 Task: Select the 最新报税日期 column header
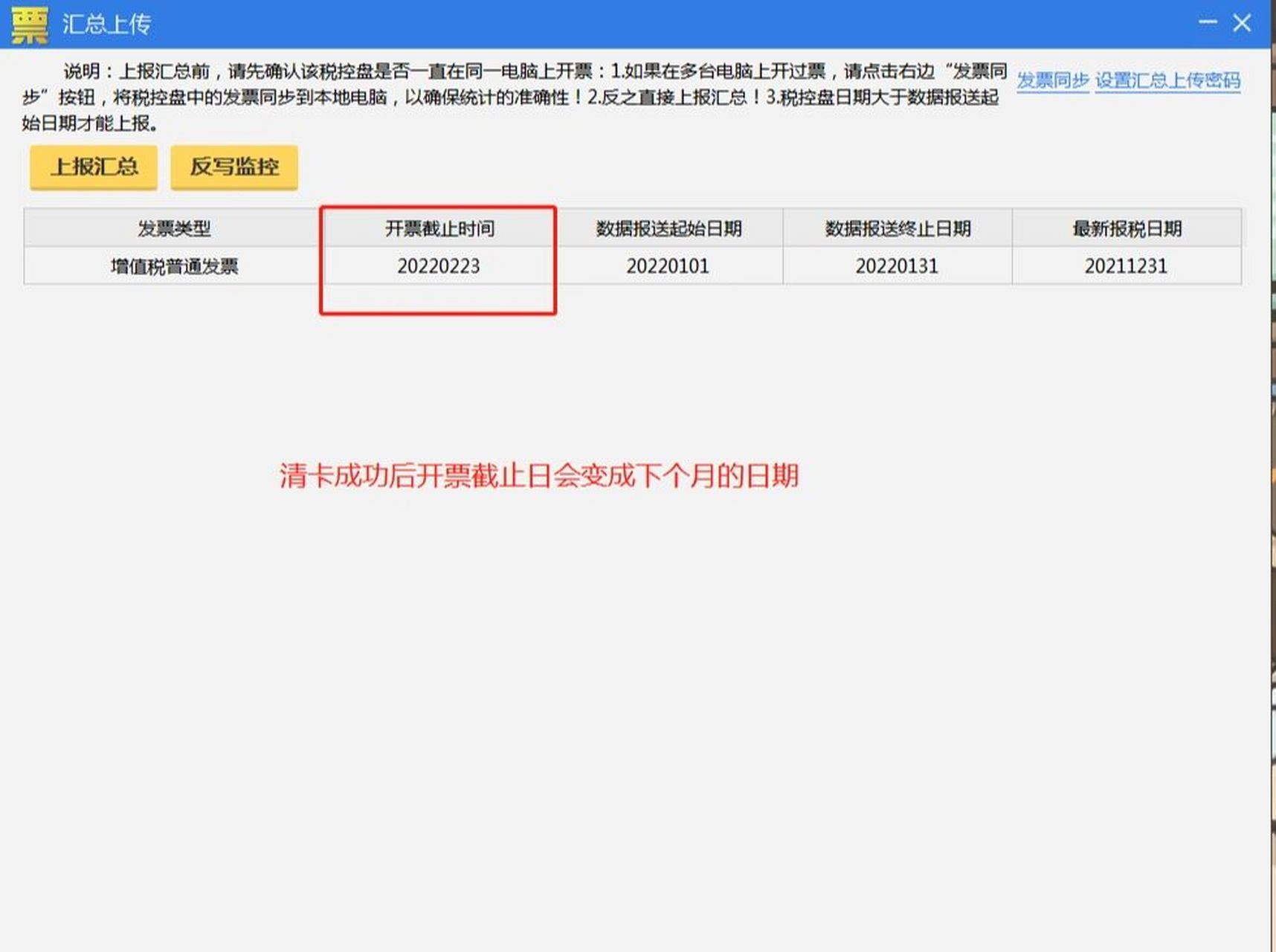pyautogui.click(x=1127, y=228)
